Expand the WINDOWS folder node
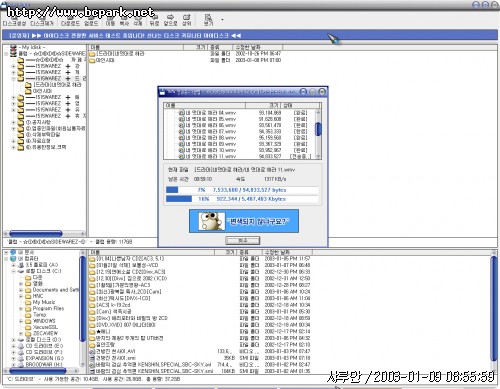The image size is (500, 389). 21,321
